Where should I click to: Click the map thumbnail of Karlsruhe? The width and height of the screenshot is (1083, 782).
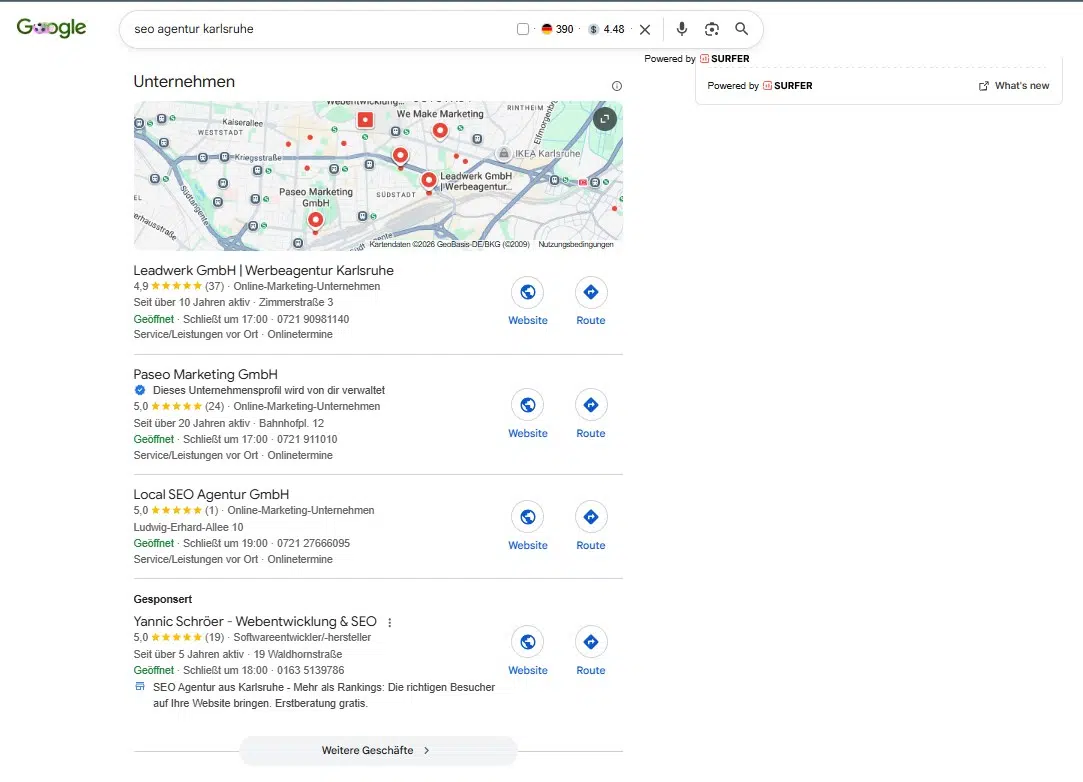click(378, 176)
